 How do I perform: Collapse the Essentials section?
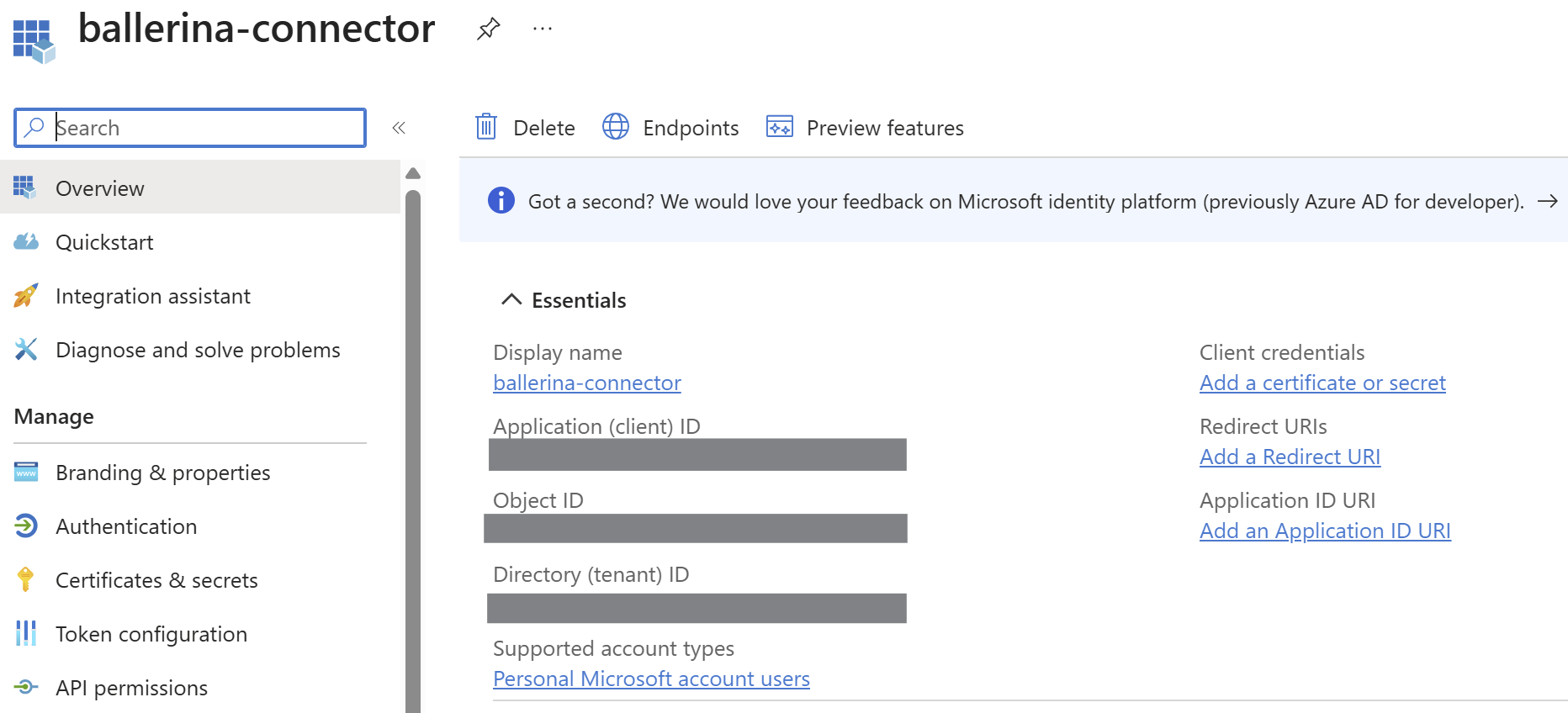click(511, 299)
